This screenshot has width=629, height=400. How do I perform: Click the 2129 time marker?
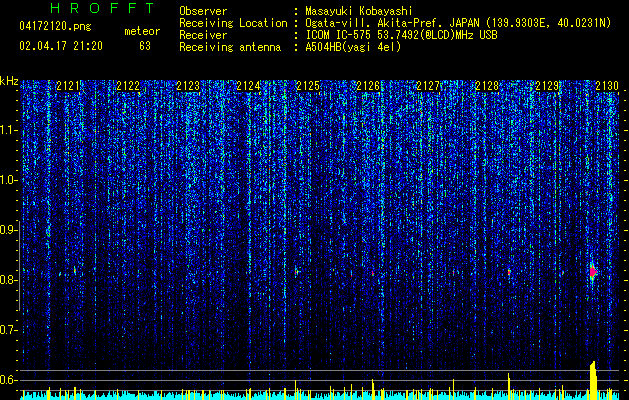(548, 86)
